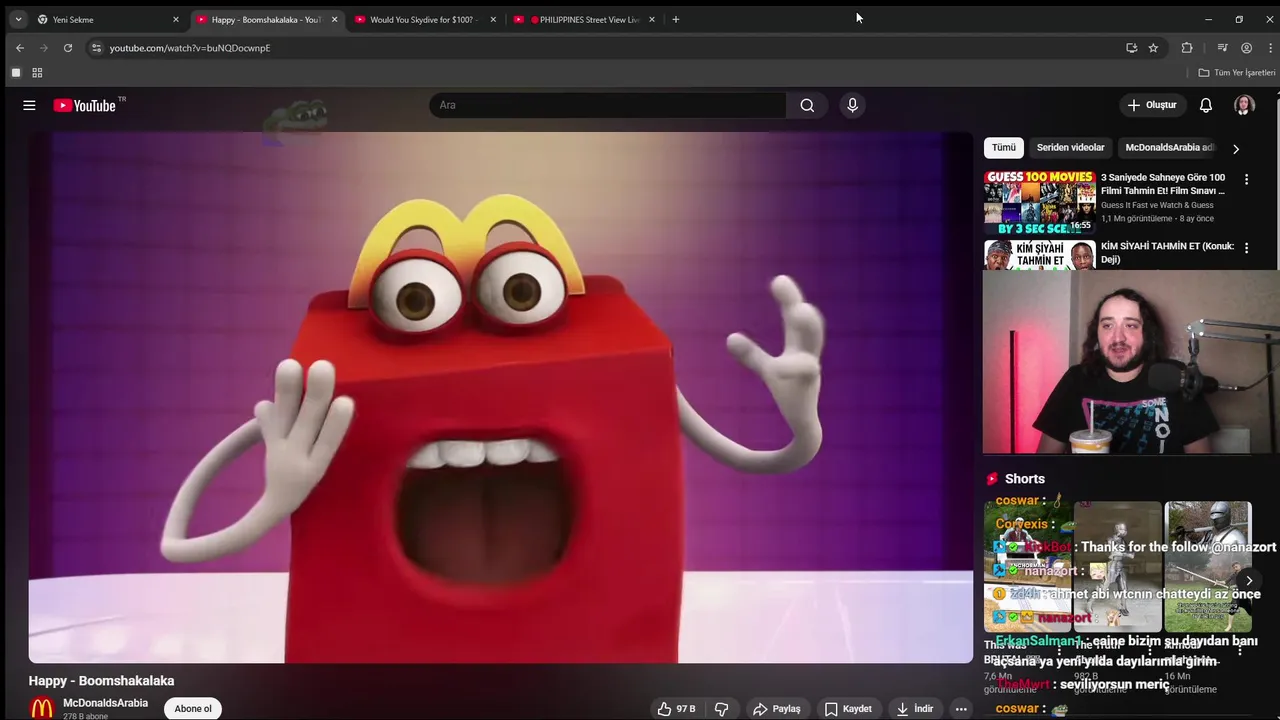Screen dimensions: 1280x720
Task: Open the Kim Siyahı Tahmin Et thumbnail
Action: [x=1039, y=254]
